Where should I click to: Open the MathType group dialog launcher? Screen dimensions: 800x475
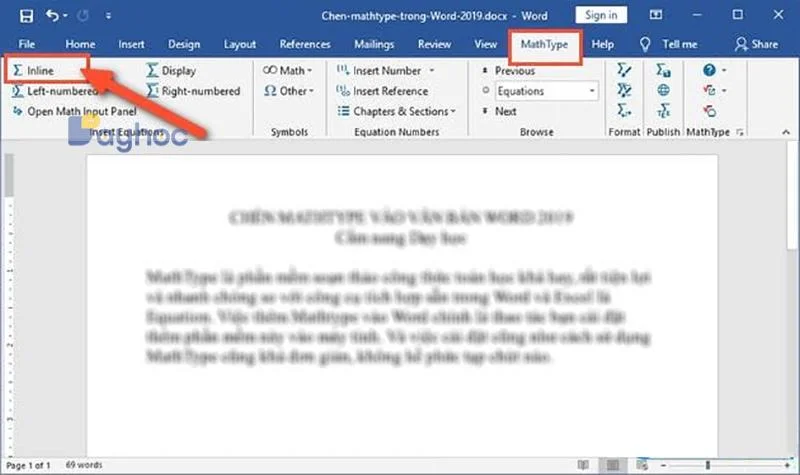(x=739, y=132)
